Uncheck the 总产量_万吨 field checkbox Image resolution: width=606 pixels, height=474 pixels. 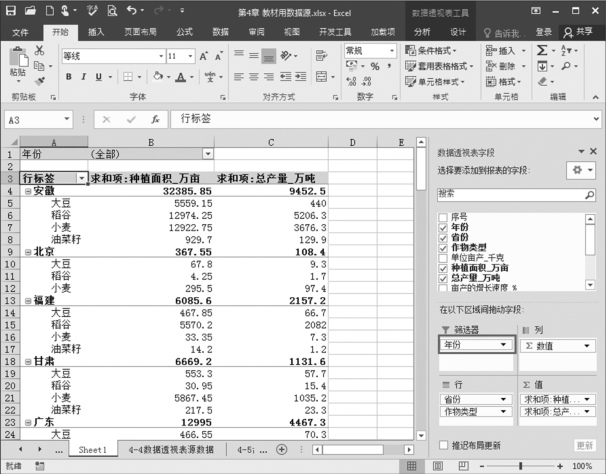443,278
